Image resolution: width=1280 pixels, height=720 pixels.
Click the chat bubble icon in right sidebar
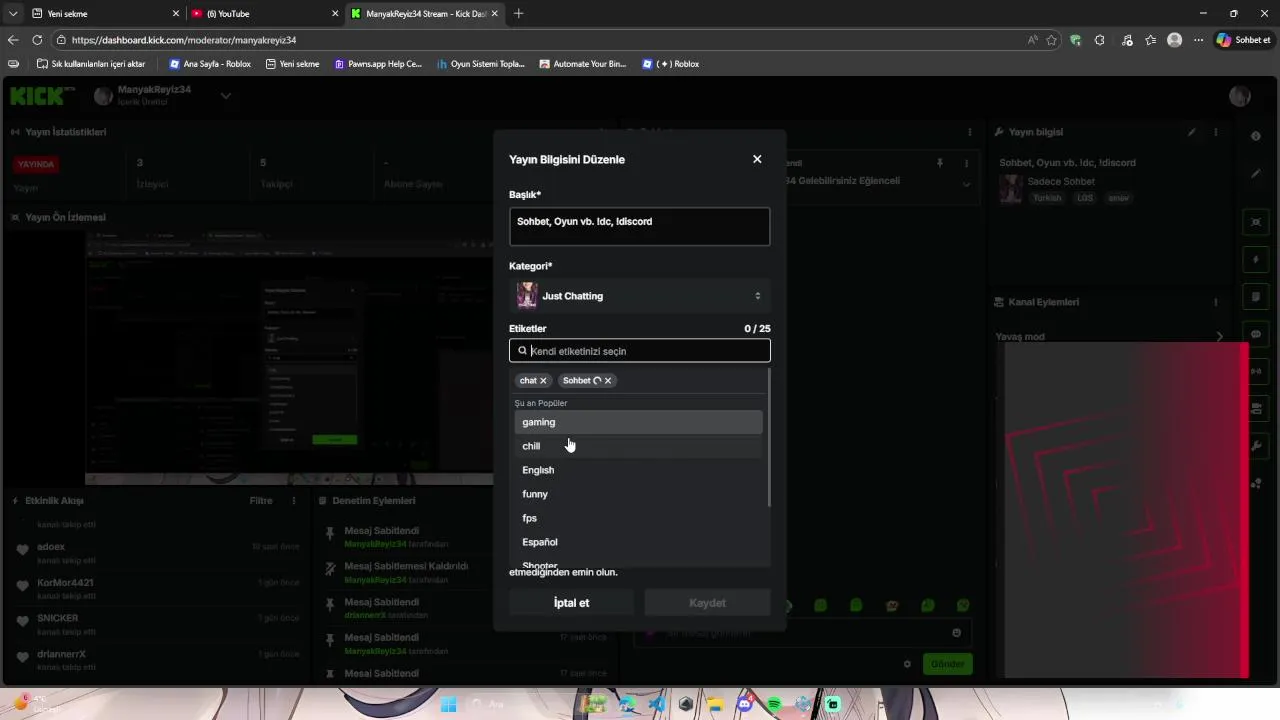tap(1256, 334)
